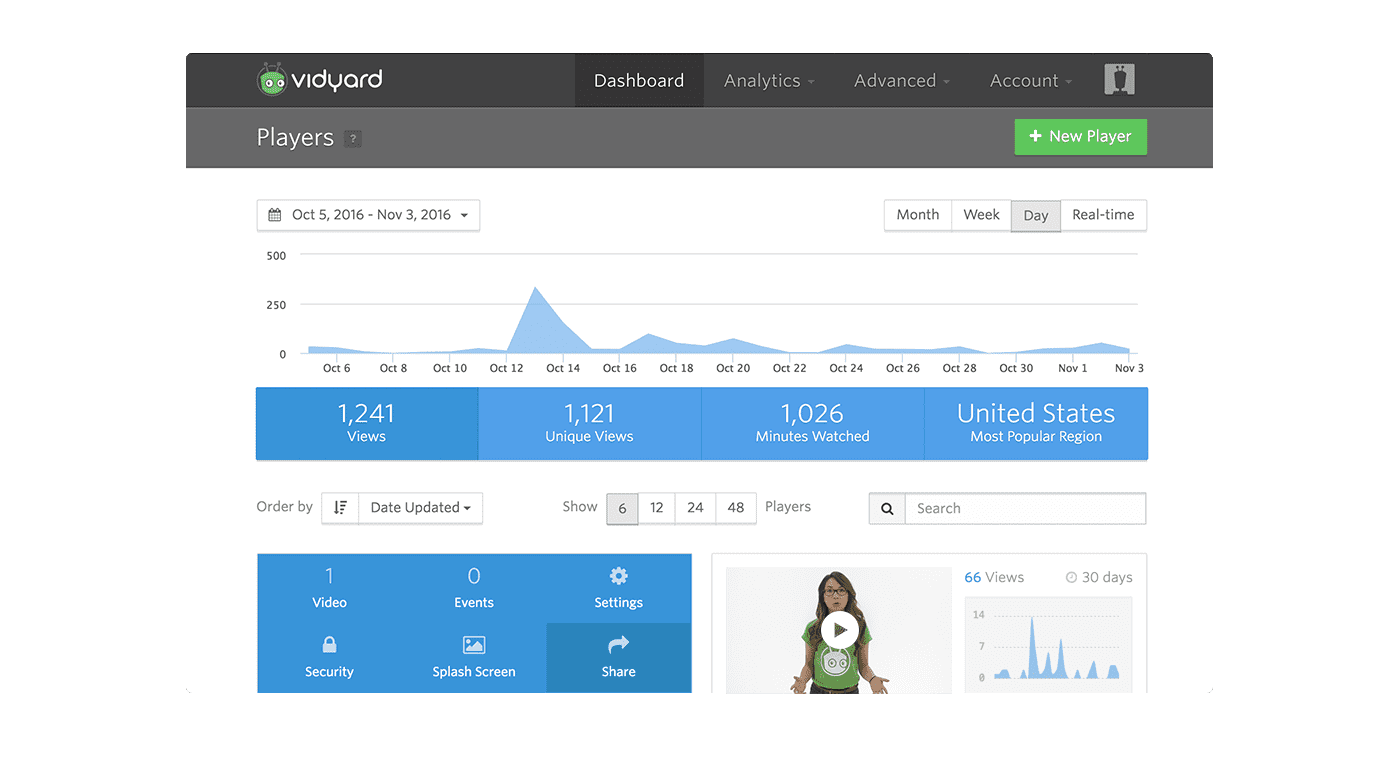The height and width of the screenshot is (772, 1400).
Task: Select the Unique Views stat tab
Action: click(x=589, y=423)
